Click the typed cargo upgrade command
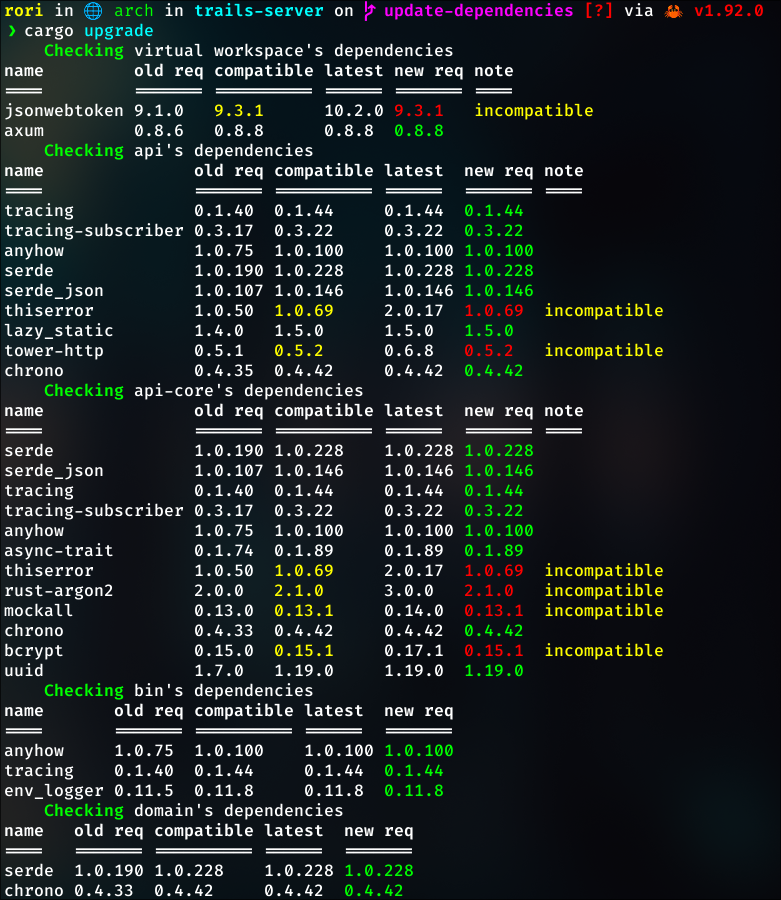 point(89,31)
